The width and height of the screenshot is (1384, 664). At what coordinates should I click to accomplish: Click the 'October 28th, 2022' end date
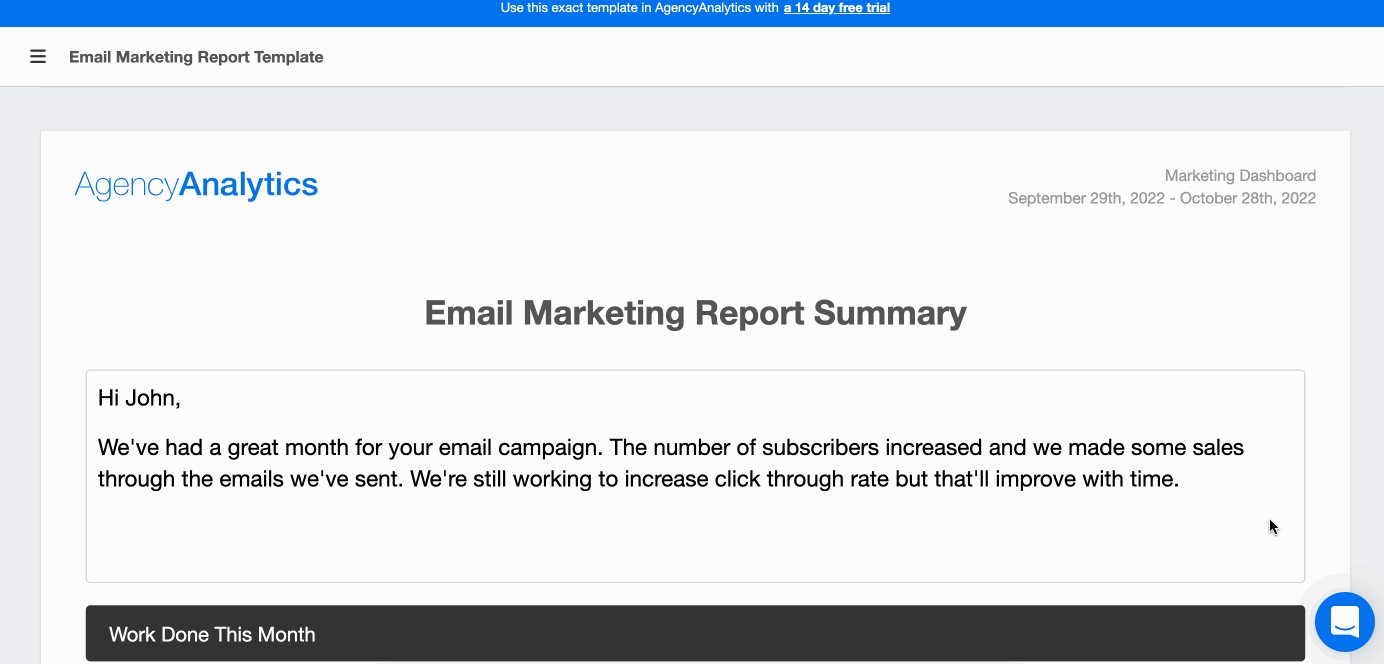(x=1248, y=198)
